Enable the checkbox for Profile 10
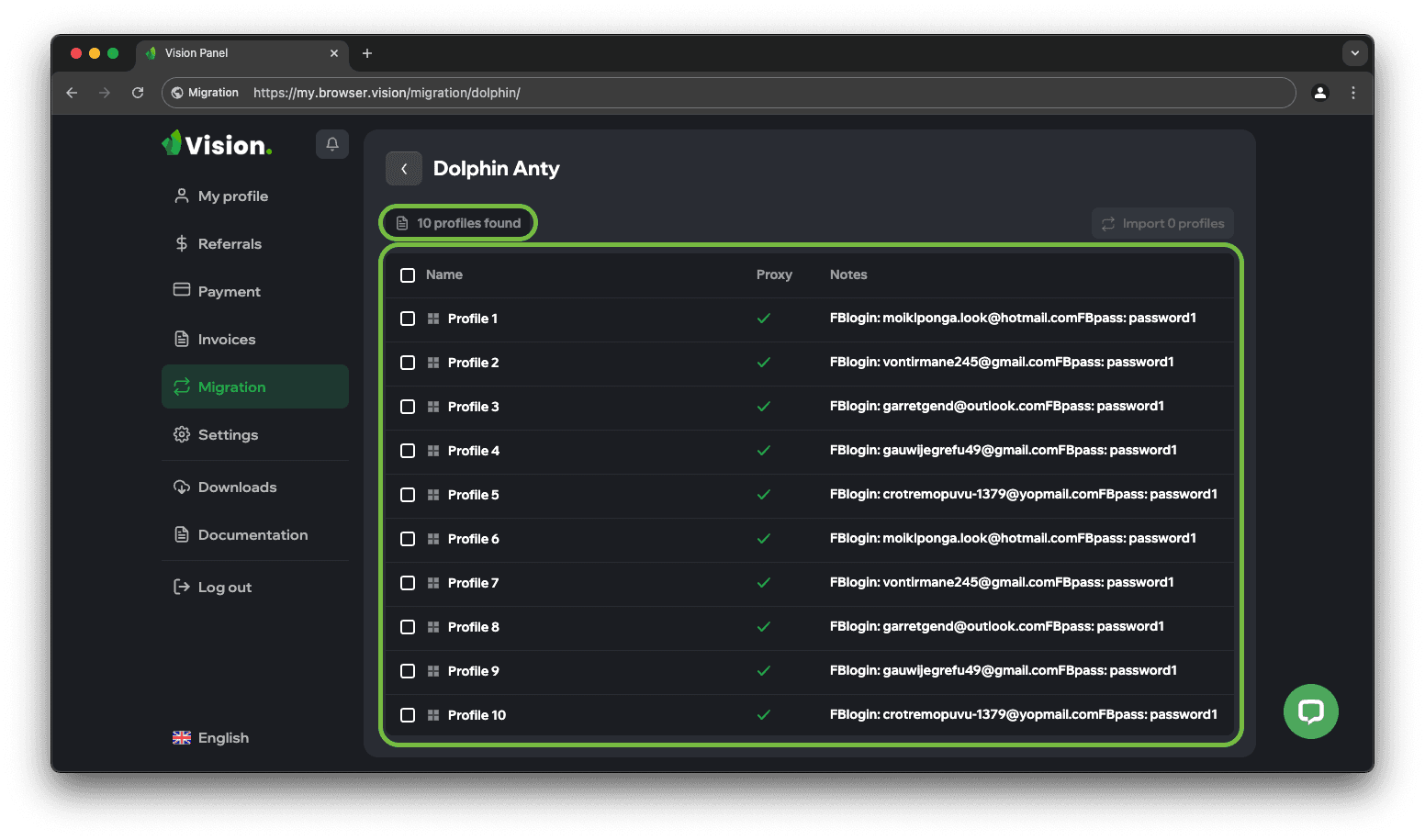The image size is (1425, 840). pyautogui.click(x=408, y=715)
